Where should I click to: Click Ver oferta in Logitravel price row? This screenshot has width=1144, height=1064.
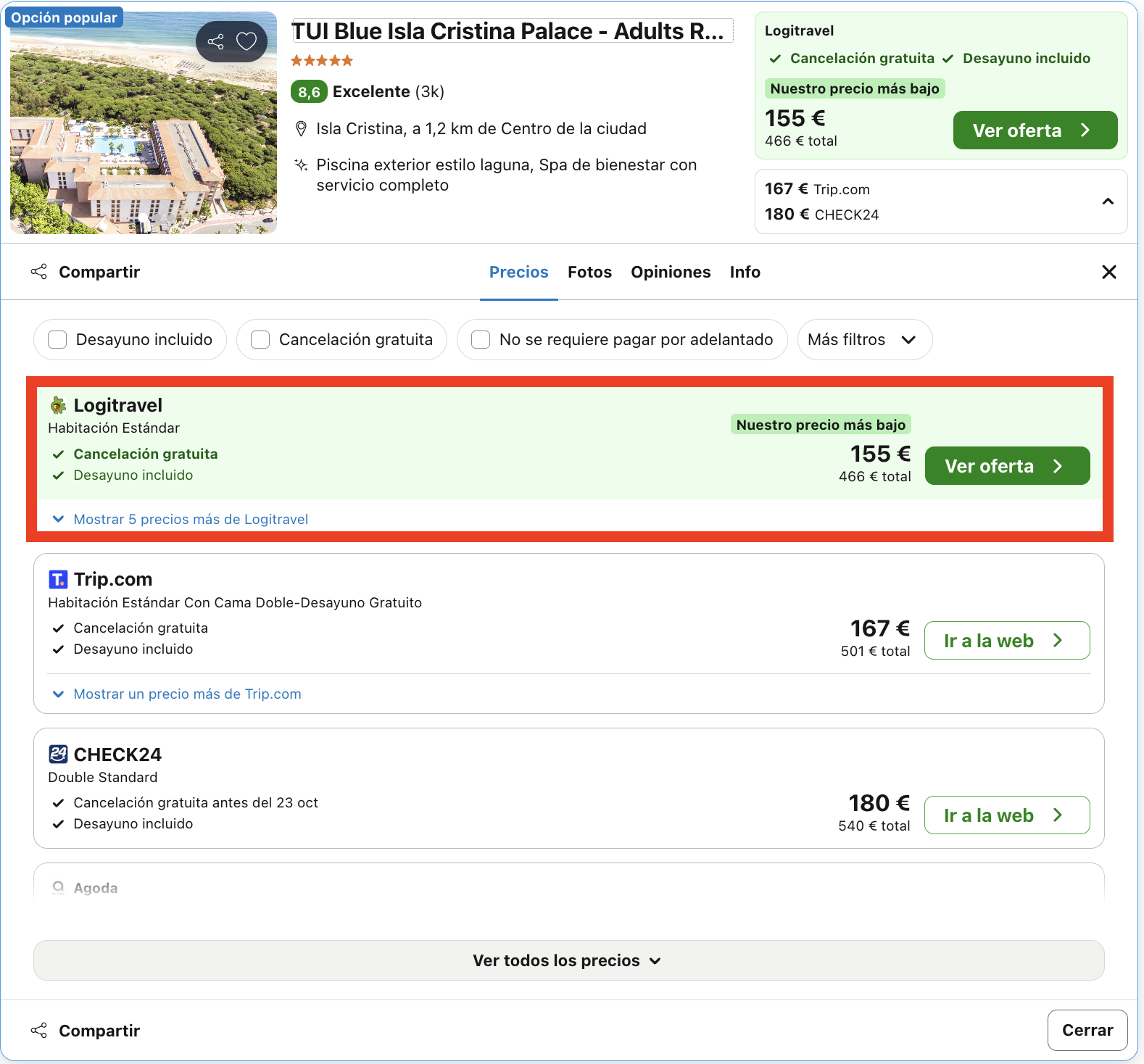(1007, 466)
